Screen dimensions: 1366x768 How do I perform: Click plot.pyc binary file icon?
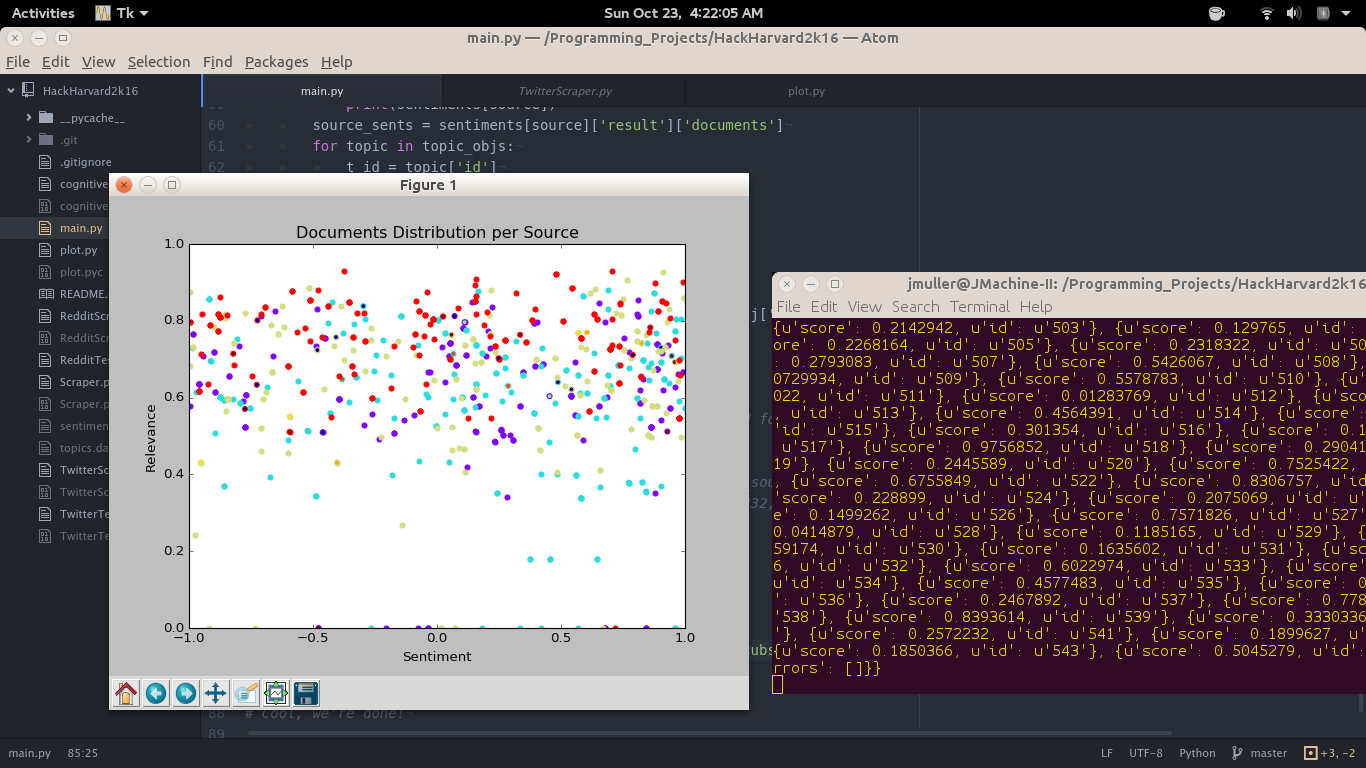(x=44, y=272)
